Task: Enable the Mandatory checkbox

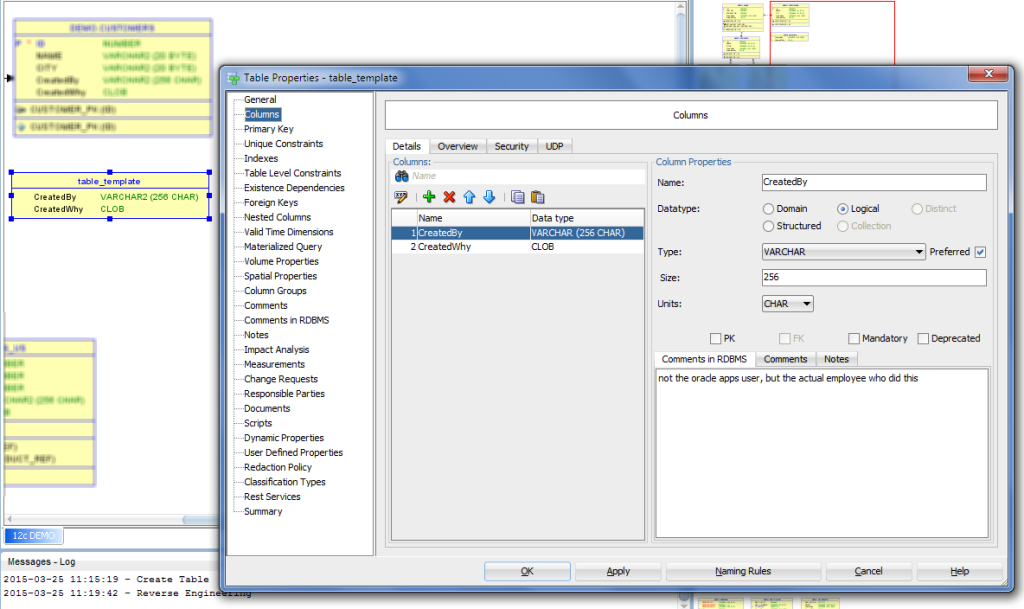Action: pyautogui.click(x=854, y=338)
